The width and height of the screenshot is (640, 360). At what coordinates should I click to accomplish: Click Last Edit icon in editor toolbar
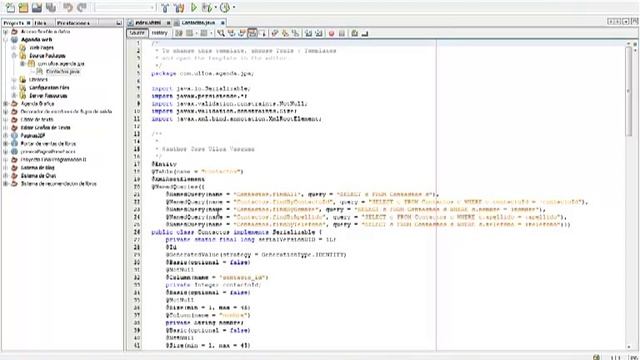tap(179, 33)
